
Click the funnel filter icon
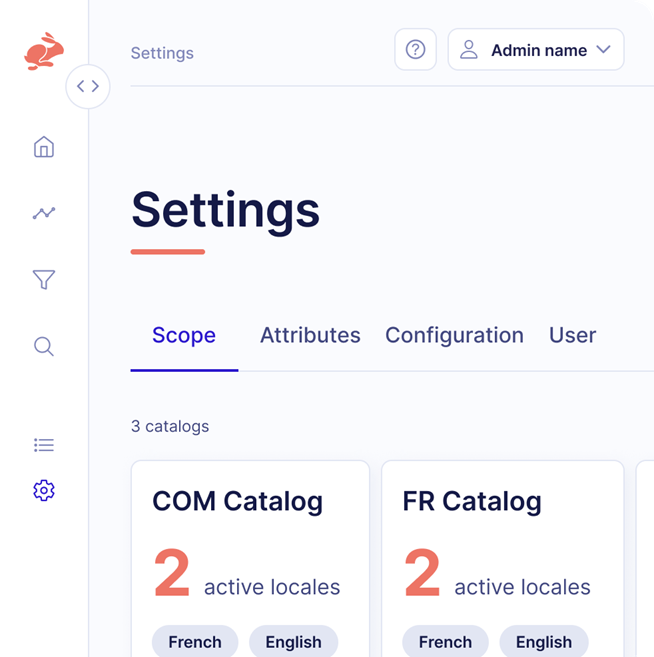pos(44,280)
